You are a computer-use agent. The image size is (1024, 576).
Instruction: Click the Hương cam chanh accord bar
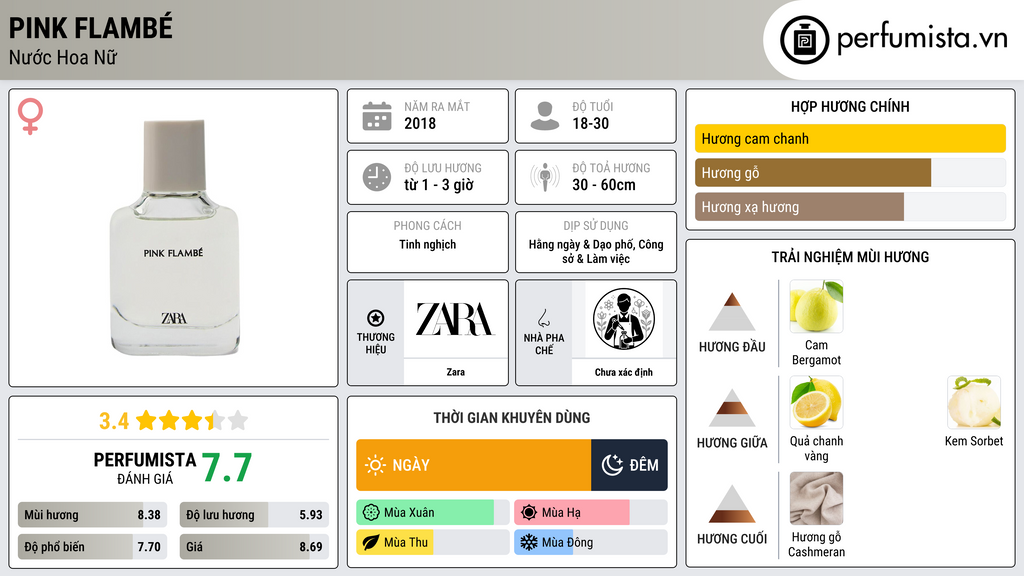(850, 138)
